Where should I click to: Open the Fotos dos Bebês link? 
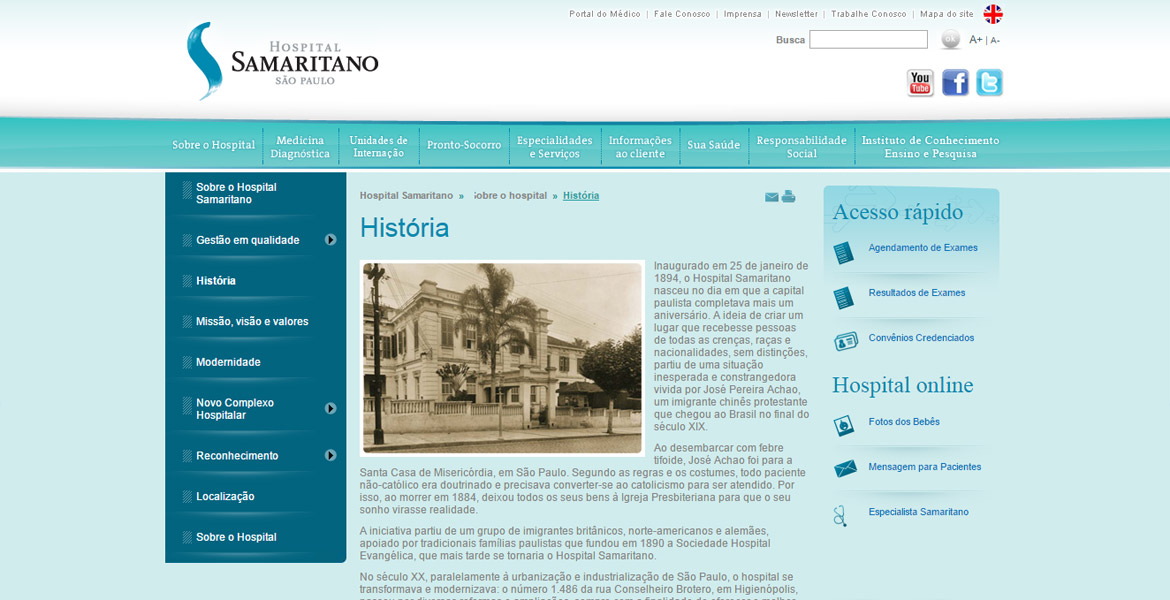pos(904,422)
